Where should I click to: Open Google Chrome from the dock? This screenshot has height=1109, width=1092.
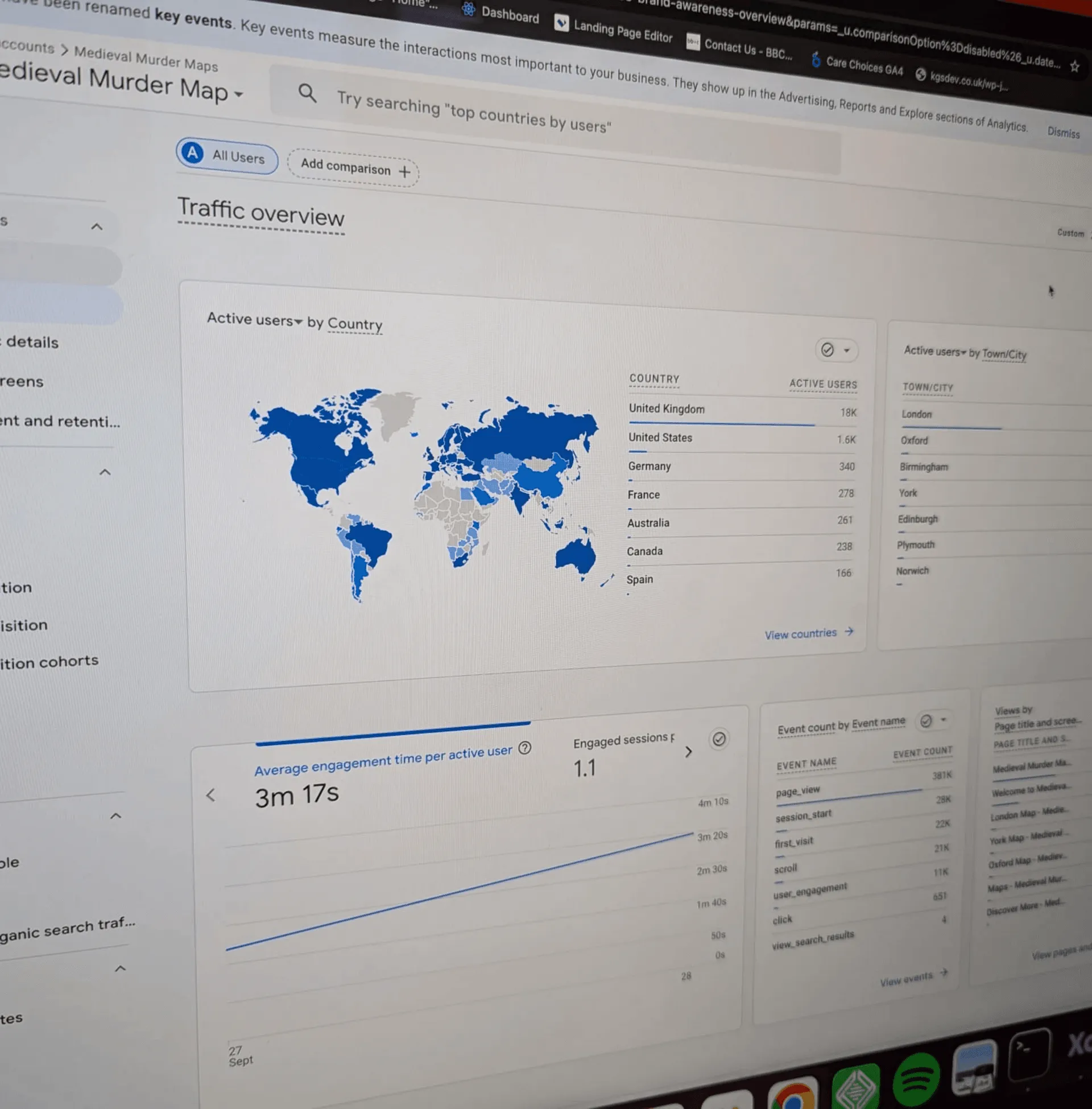coord(795,1095)
